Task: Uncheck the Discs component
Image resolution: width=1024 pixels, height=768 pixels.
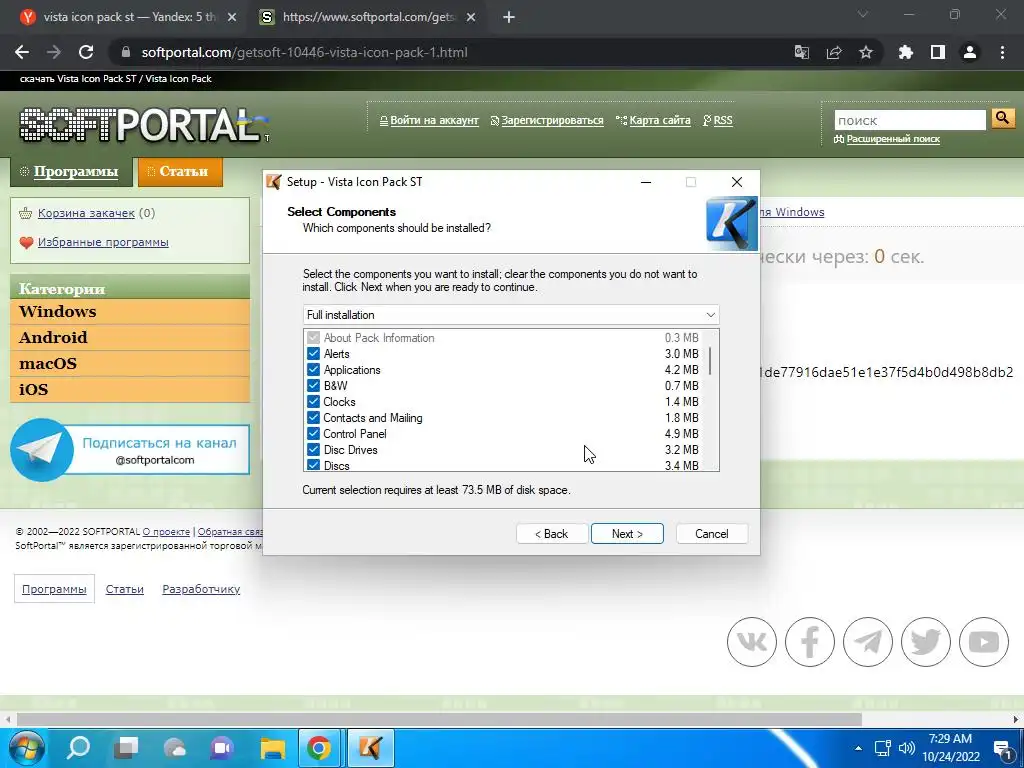Action: pyautogui.click(x=313, y=465)
